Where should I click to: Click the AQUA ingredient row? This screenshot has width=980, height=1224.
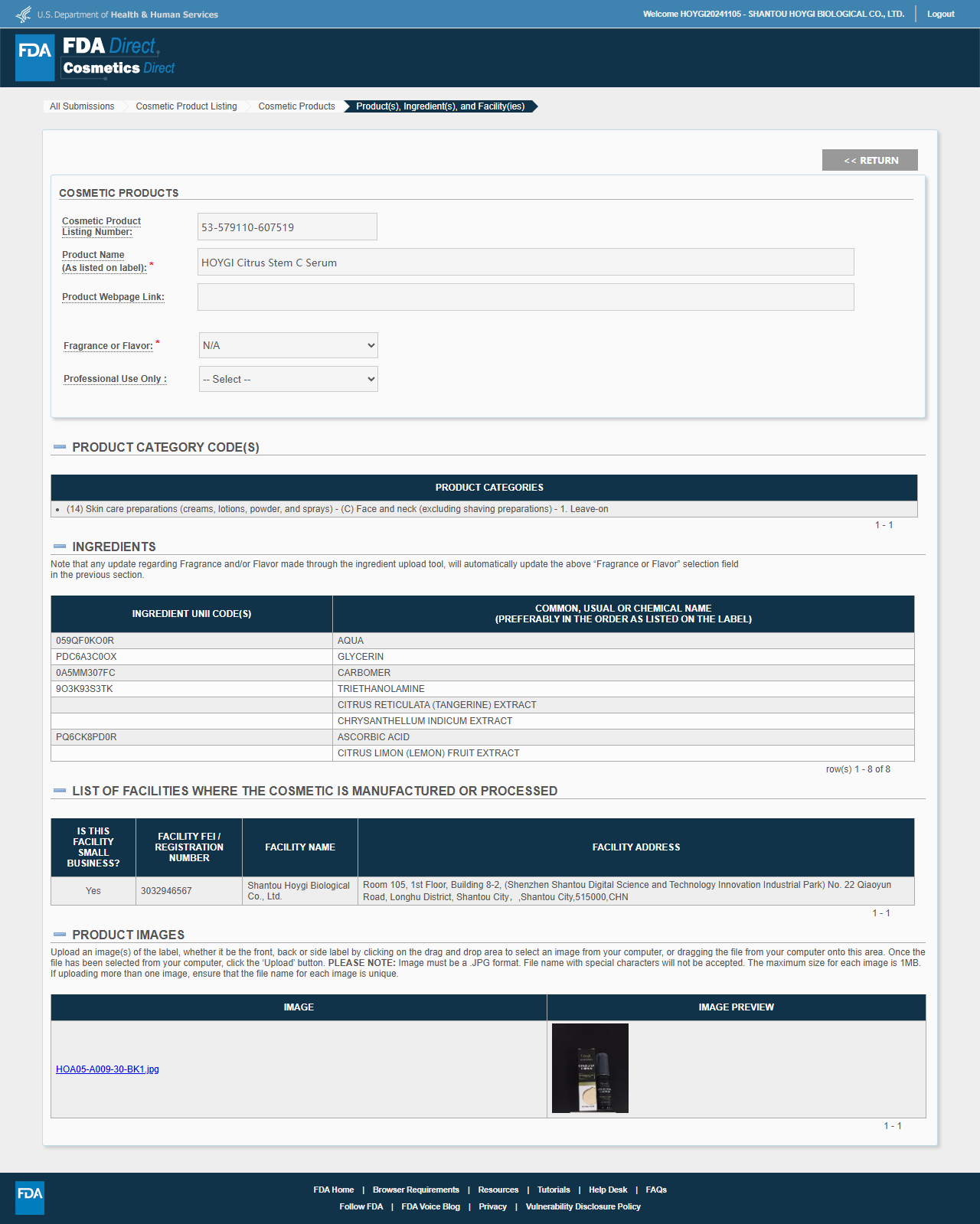(482, 641)
